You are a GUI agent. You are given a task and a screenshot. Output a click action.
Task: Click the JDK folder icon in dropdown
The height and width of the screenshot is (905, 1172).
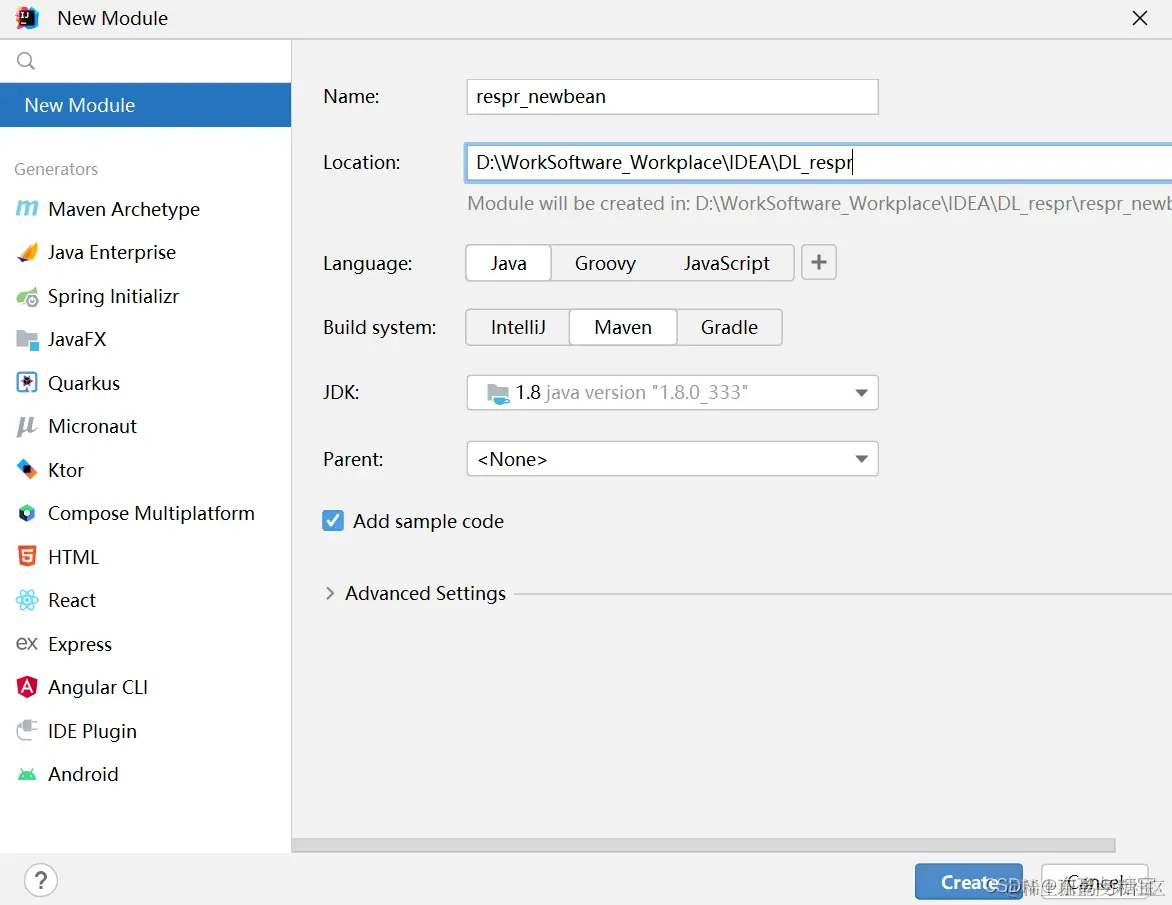click(x=498, y=393)
